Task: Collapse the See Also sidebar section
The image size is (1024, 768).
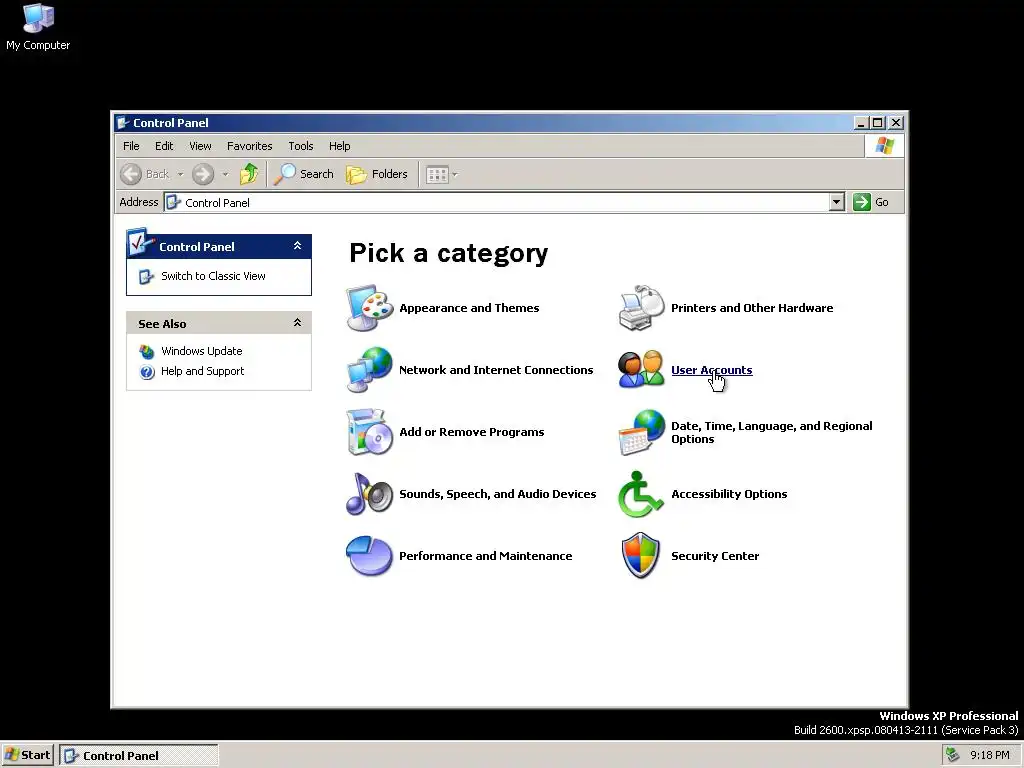Action: tap(297, 323)
